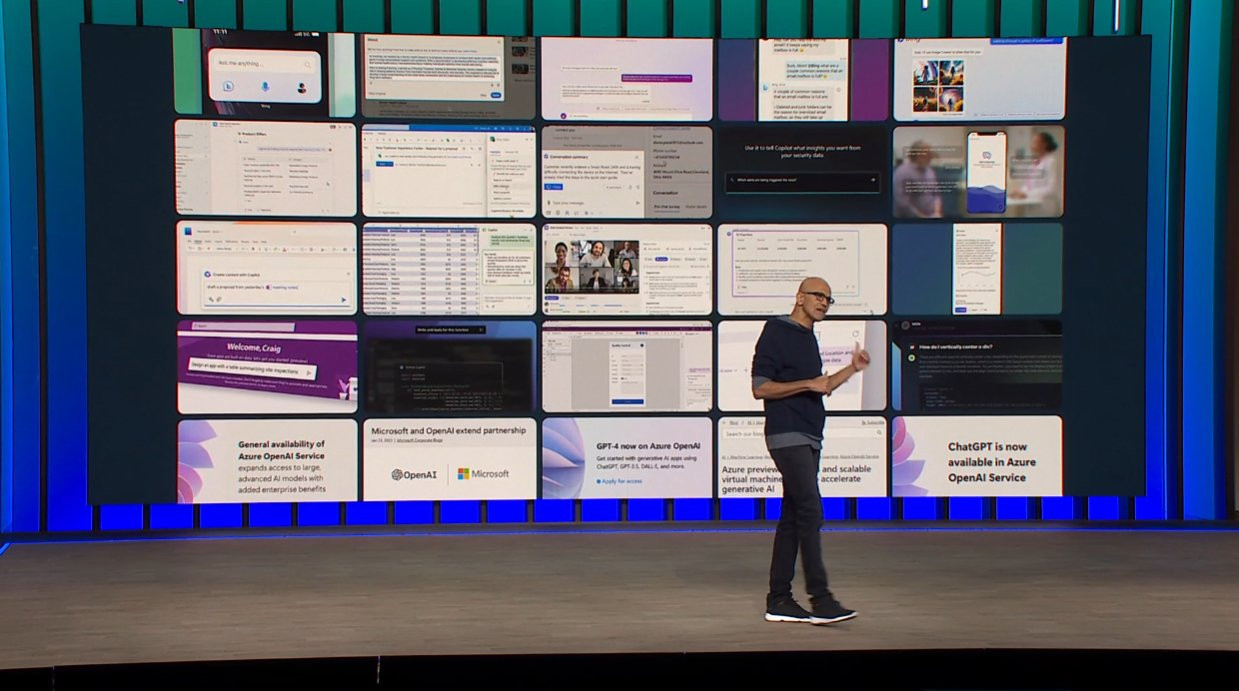Click the 'Microsoft and OpenAI extend partnership' headline
1239x691 pixels.
tap(448, 430)
